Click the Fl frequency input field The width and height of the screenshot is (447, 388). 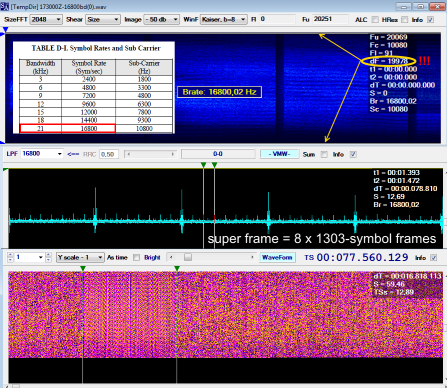point(277,19)
